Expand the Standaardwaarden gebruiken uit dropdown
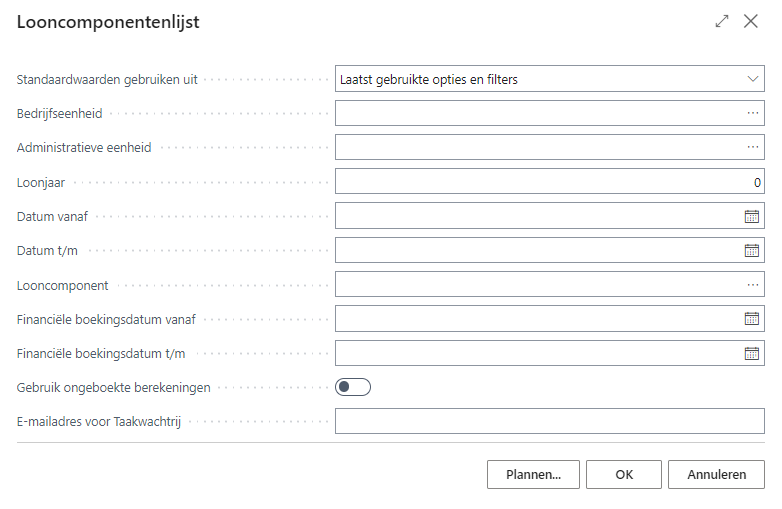Image resolution: width=782 pixels, height=509 pixels. pos(753,78)
